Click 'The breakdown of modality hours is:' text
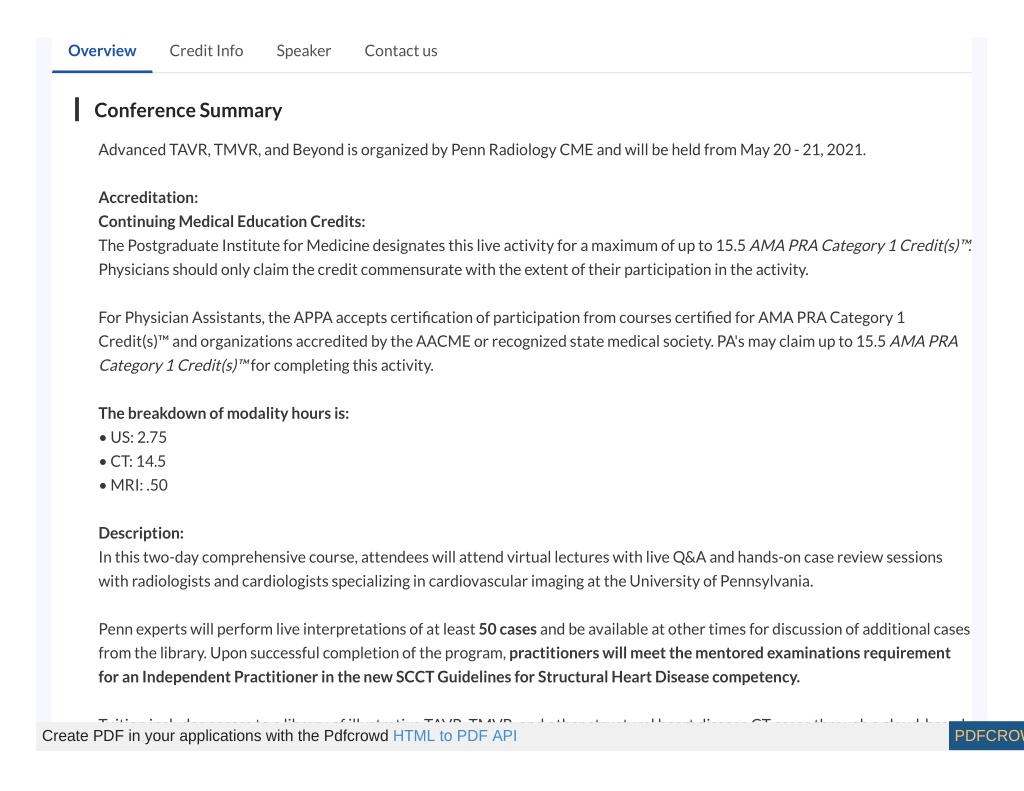 coord(224,413)
